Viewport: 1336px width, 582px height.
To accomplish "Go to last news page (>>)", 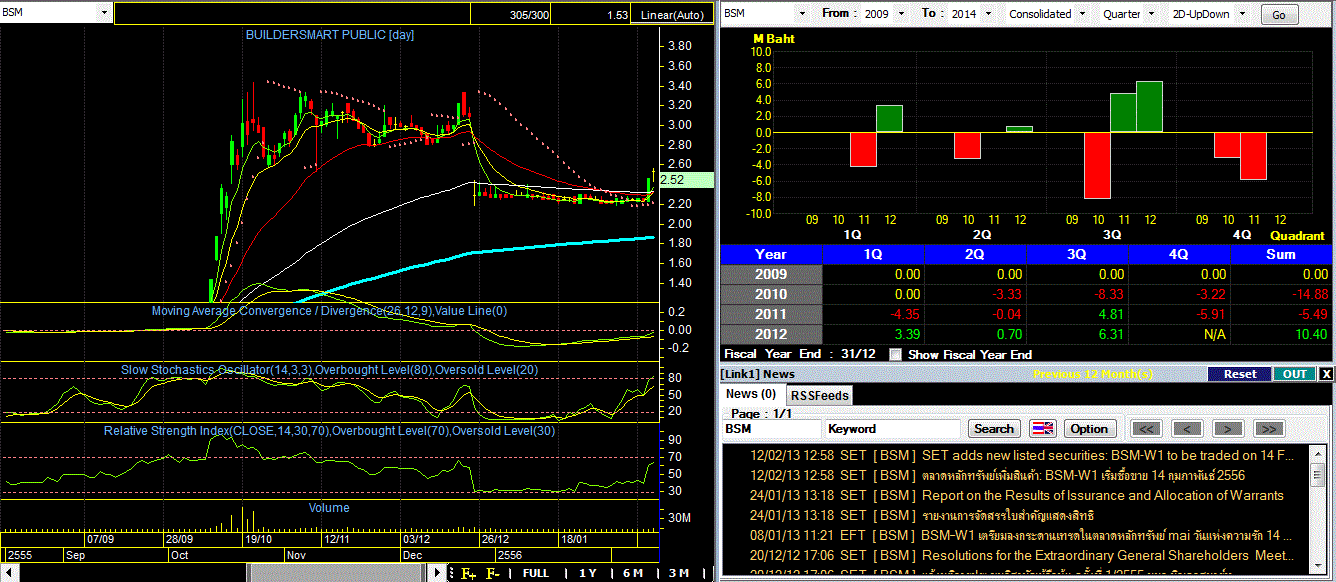I will [1268, 429].
